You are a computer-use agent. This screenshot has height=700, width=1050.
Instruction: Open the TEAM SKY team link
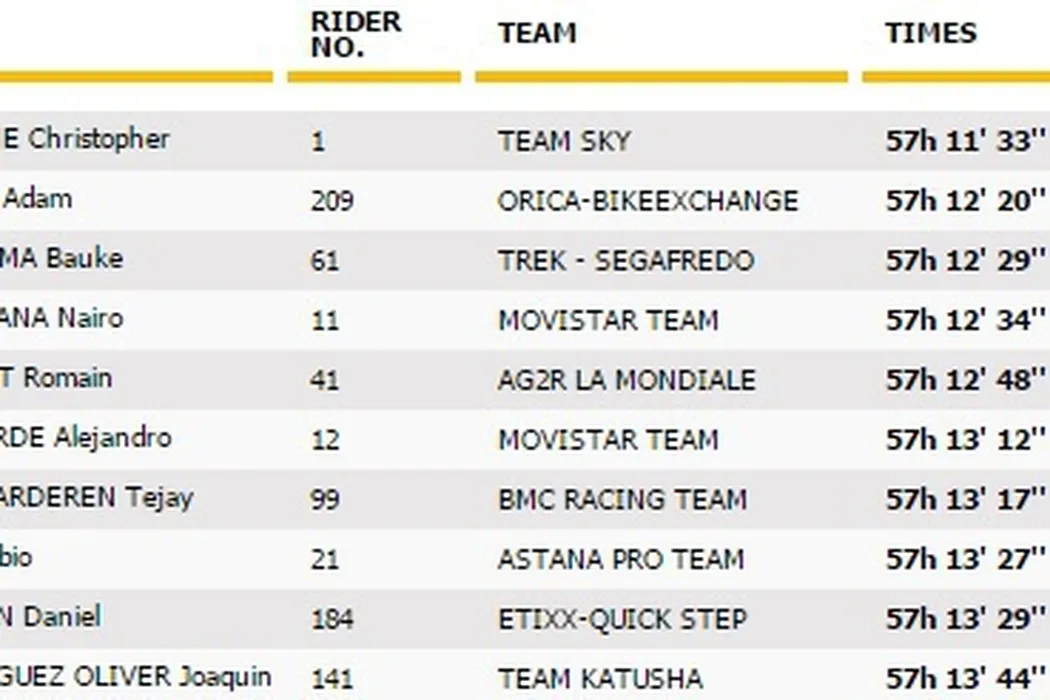coord(564,141)
